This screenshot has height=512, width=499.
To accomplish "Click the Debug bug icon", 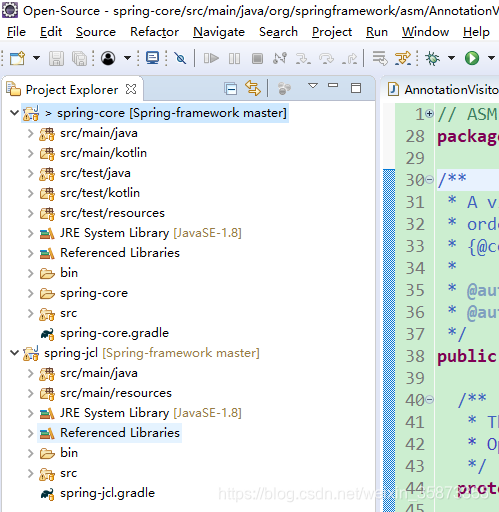I will [433, 58].
